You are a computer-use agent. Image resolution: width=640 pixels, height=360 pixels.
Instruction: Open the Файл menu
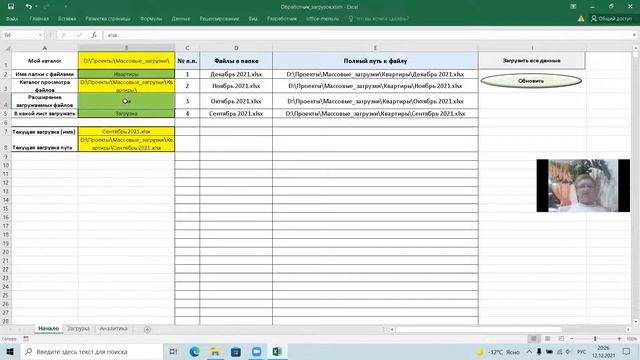(12, 19)
